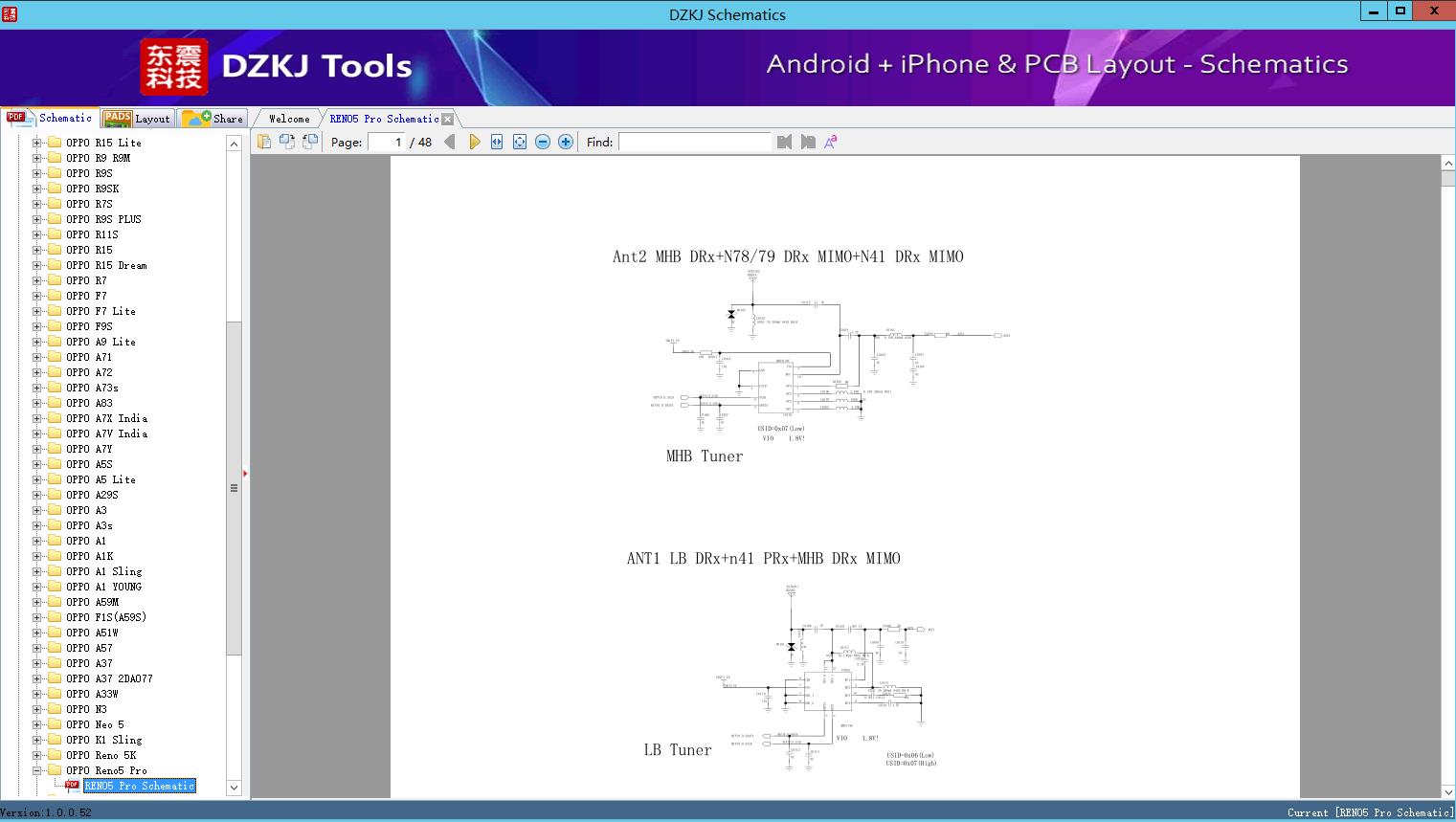Expand the OPPO R15 Lite folder

(36, 143)
